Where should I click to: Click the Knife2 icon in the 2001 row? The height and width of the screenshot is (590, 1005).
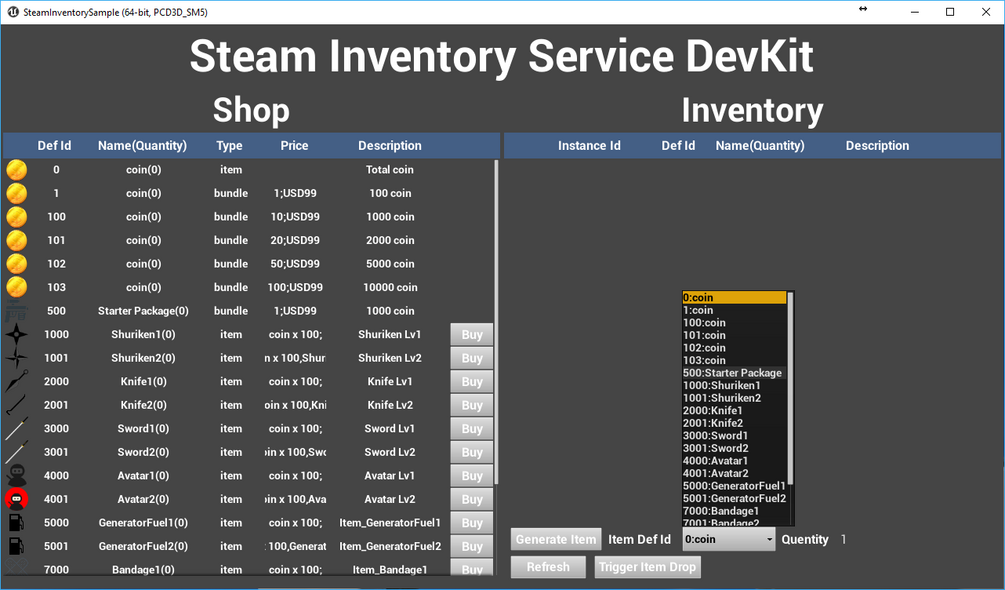(17, 405)
